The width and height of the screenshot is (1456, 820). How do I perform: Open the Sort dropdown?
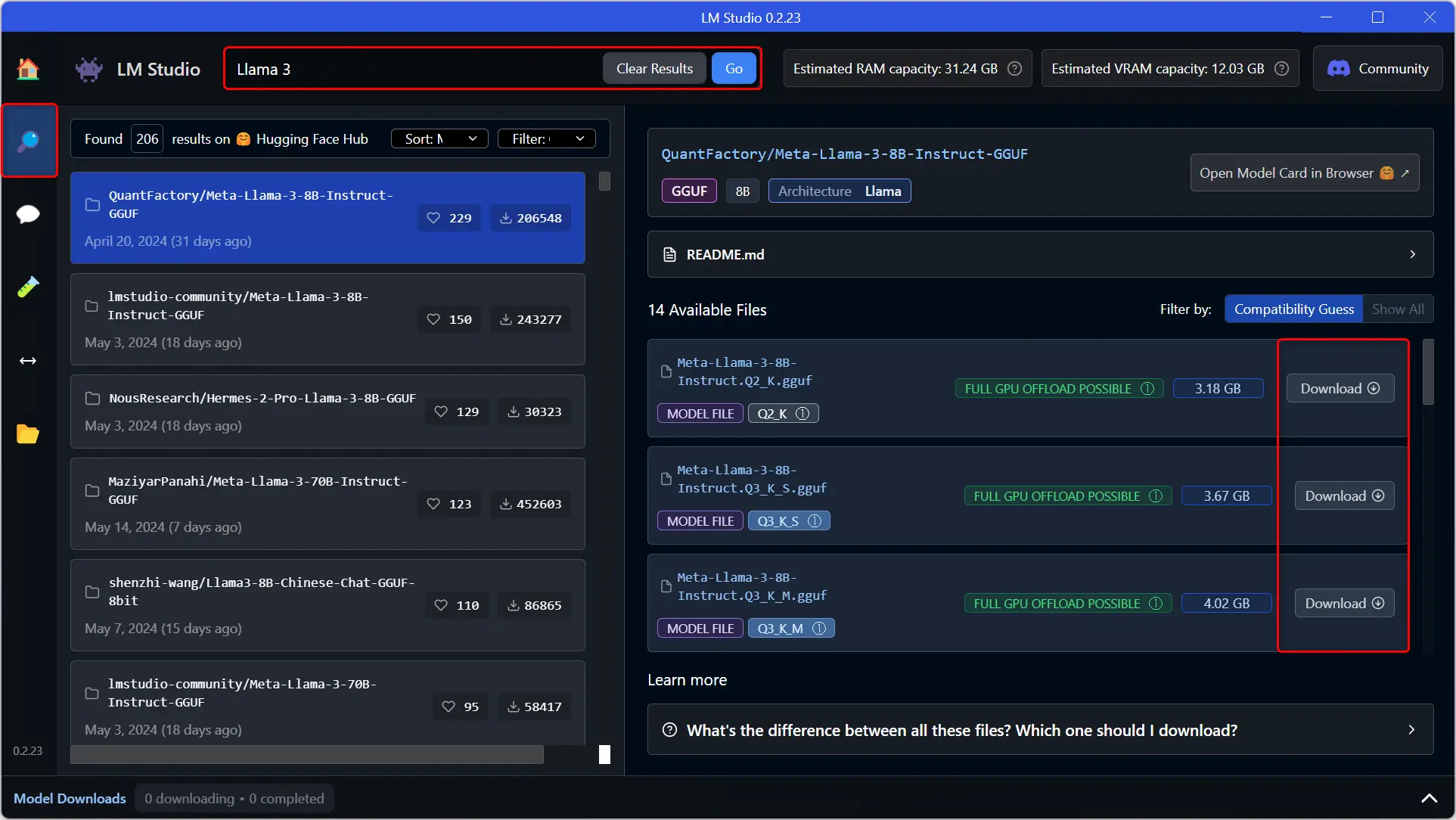click(x=439, y=138)
